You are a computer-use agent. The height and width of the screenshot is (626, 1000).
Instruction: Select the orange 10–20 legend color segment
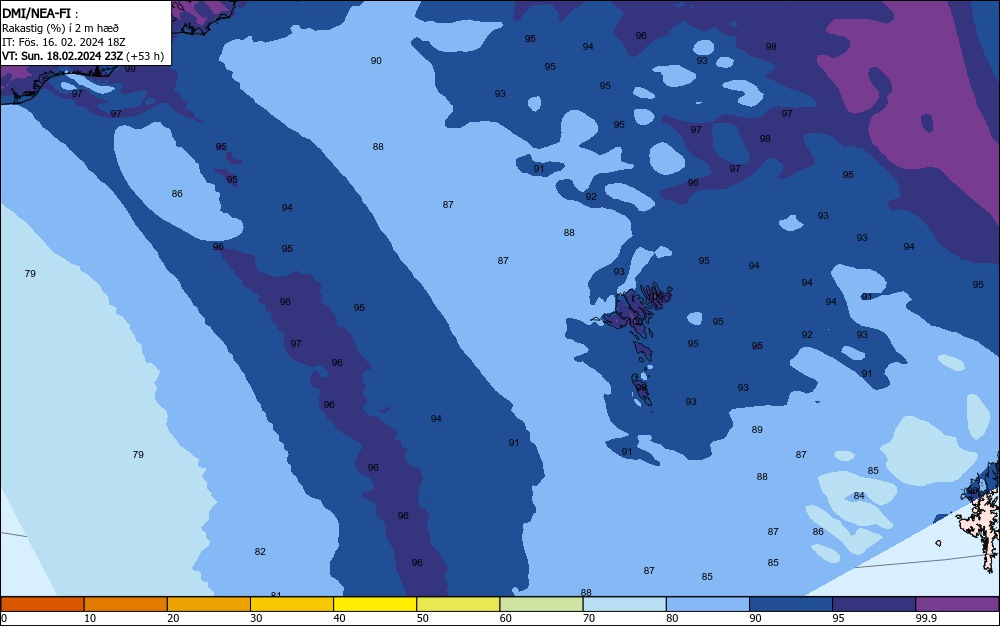[126, 604]
